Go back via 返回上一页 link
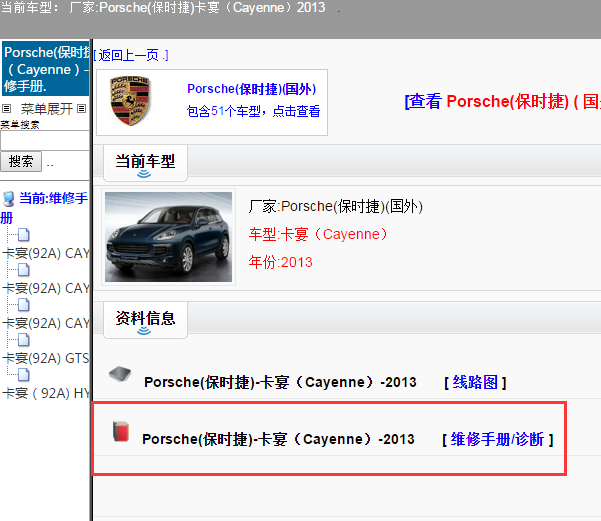Image resolution: width=601 pixels, height=521 pixels. tap(131, 56)
